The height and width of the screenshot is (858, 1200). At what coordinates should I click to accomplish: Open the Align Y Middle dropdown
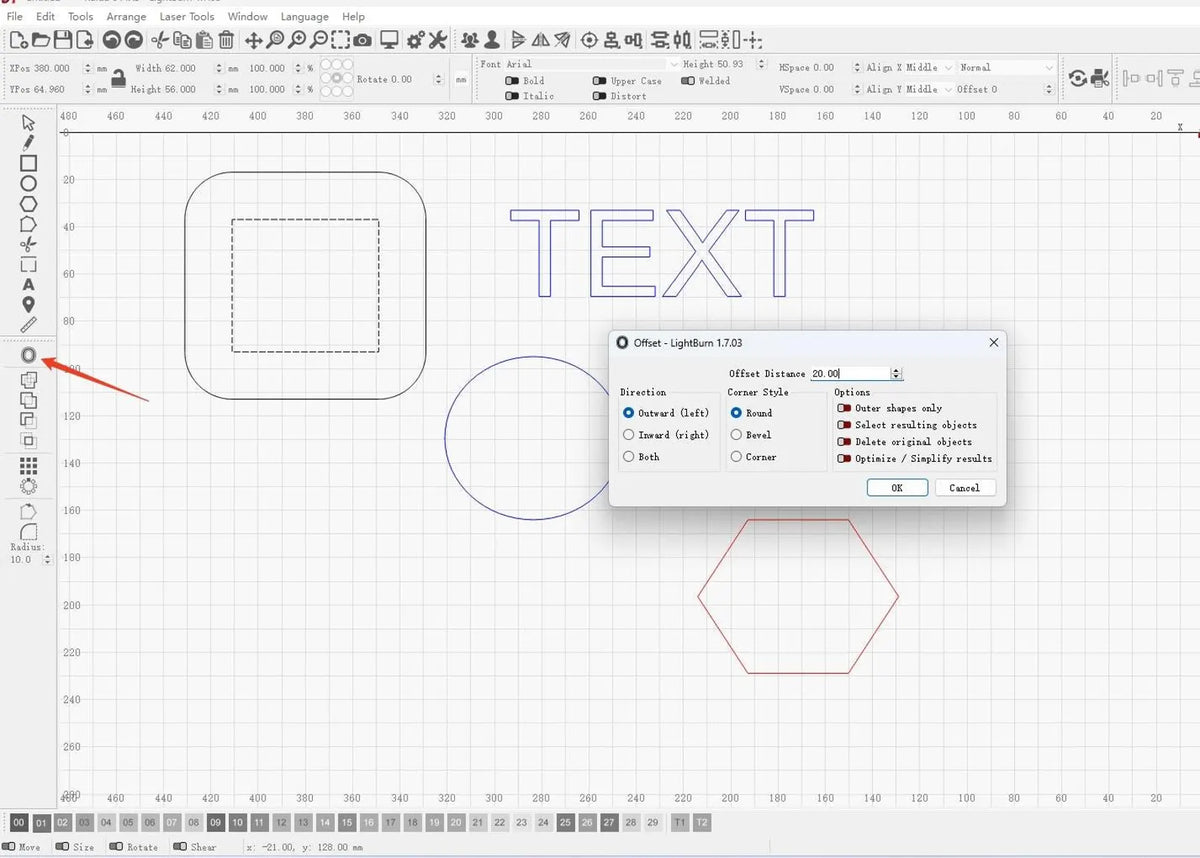[908, 89]
